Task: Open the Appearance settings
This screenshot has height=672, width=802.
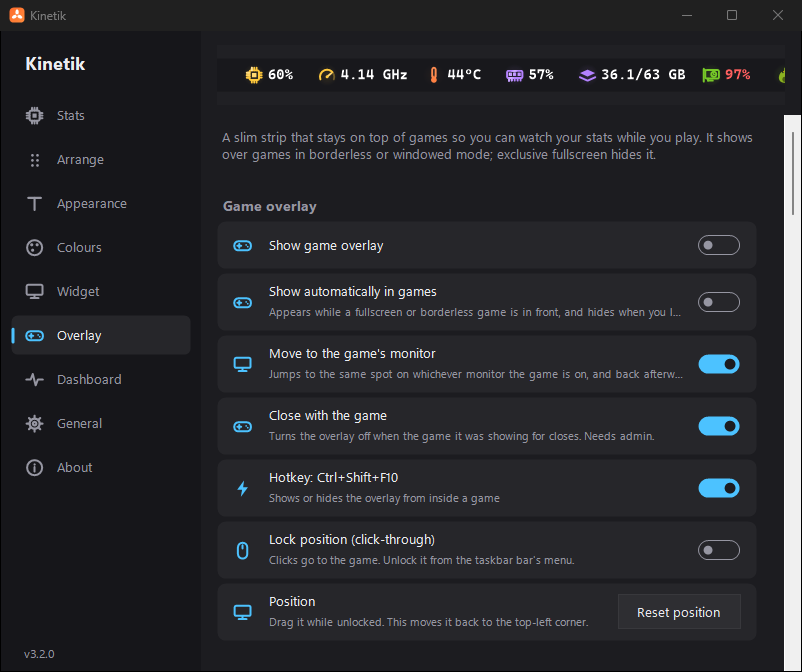Action: pos(101,204)
